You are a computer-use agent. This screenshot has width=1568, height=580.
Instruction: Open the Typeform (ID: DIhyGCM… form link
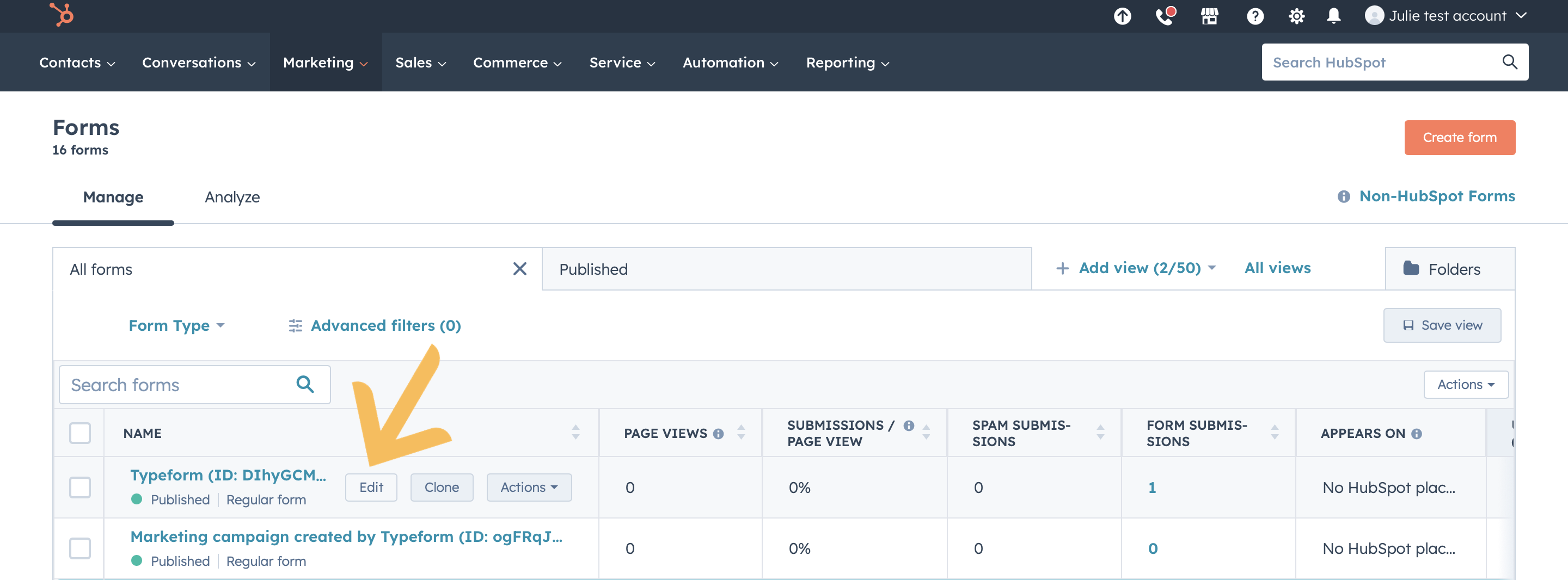pos(228,474)
